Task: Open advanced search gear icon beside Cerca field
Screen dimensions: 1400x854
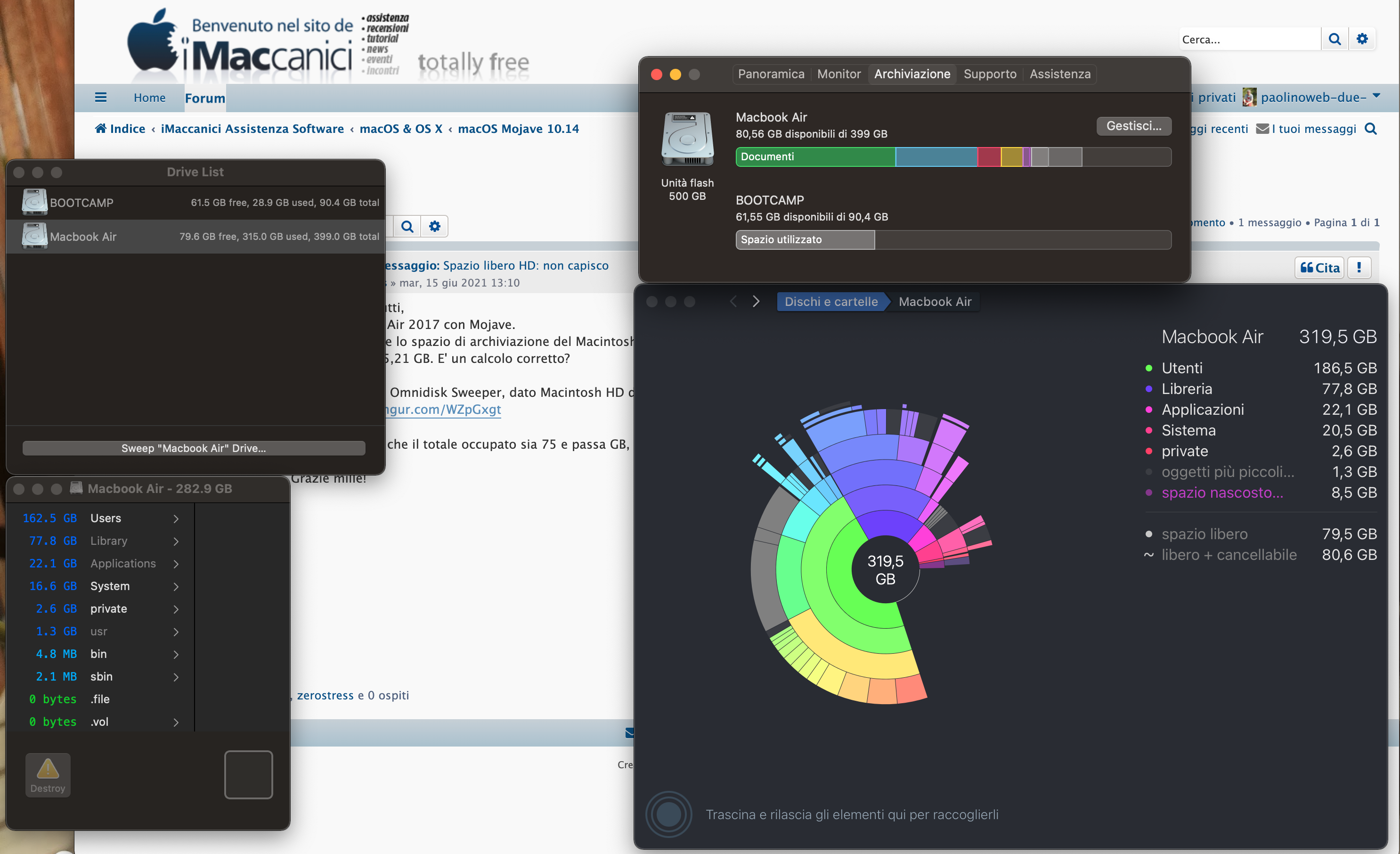Action: (x=1362, y=39)
